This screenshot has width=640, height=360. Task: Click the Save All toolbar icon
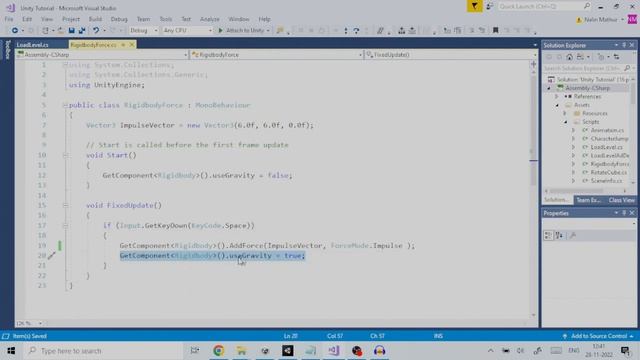[82, 30]
